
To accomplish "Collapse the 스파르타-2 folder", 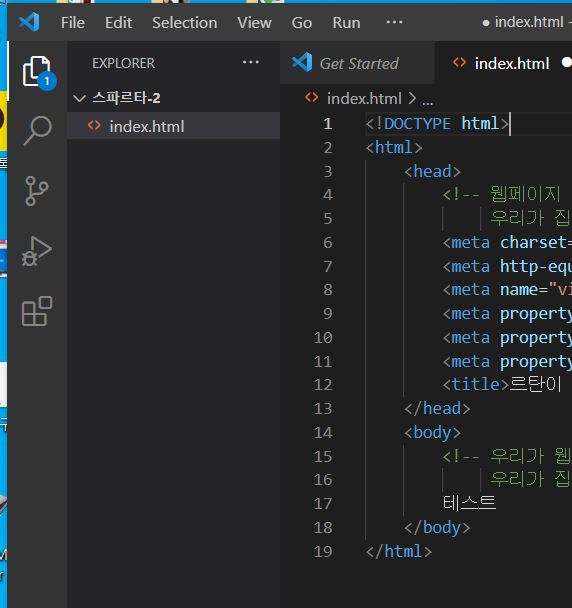I will 79,98.
